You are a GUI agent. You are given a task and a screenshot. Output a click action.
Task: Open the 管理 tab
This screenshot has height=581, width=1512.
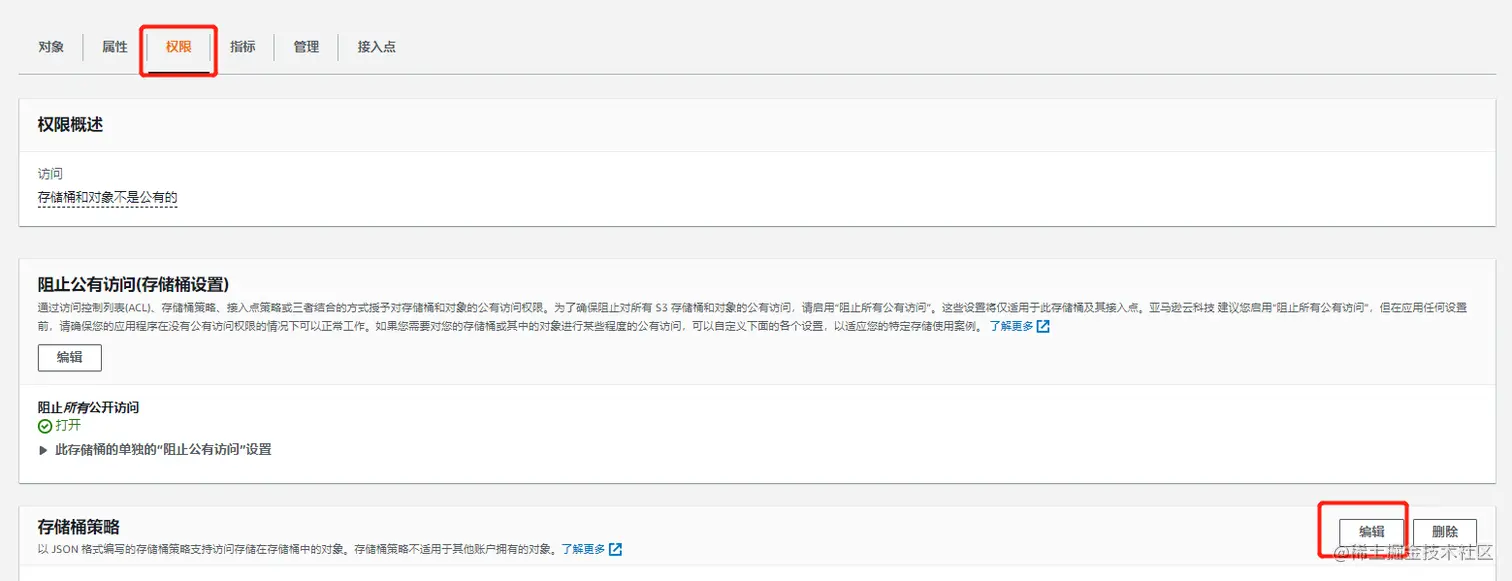pyautogui.click(x=305, y=46)
